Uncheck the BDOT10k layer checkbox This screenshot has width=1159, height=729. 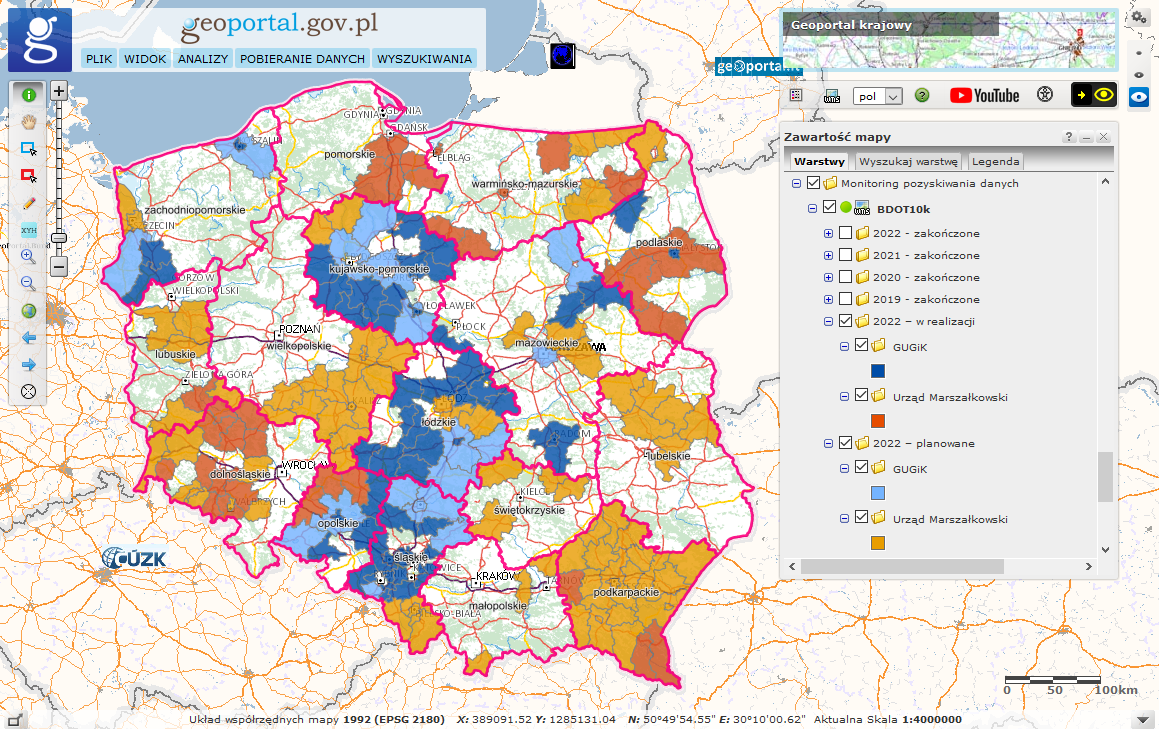point(829,208)
